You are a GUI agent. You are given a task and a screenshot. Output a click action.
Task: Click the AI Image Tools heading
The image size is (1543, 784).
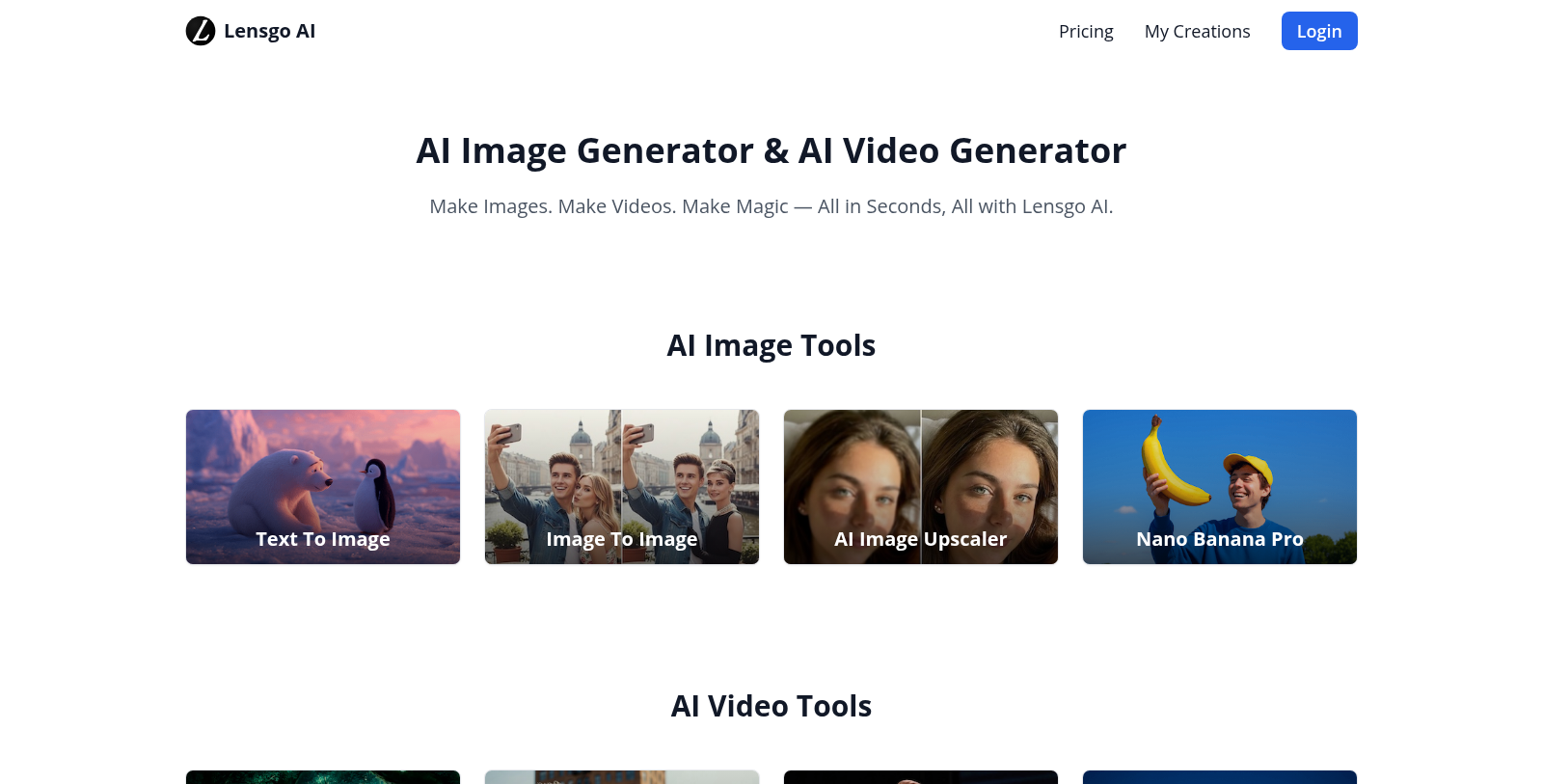click(x=771, y=345)
